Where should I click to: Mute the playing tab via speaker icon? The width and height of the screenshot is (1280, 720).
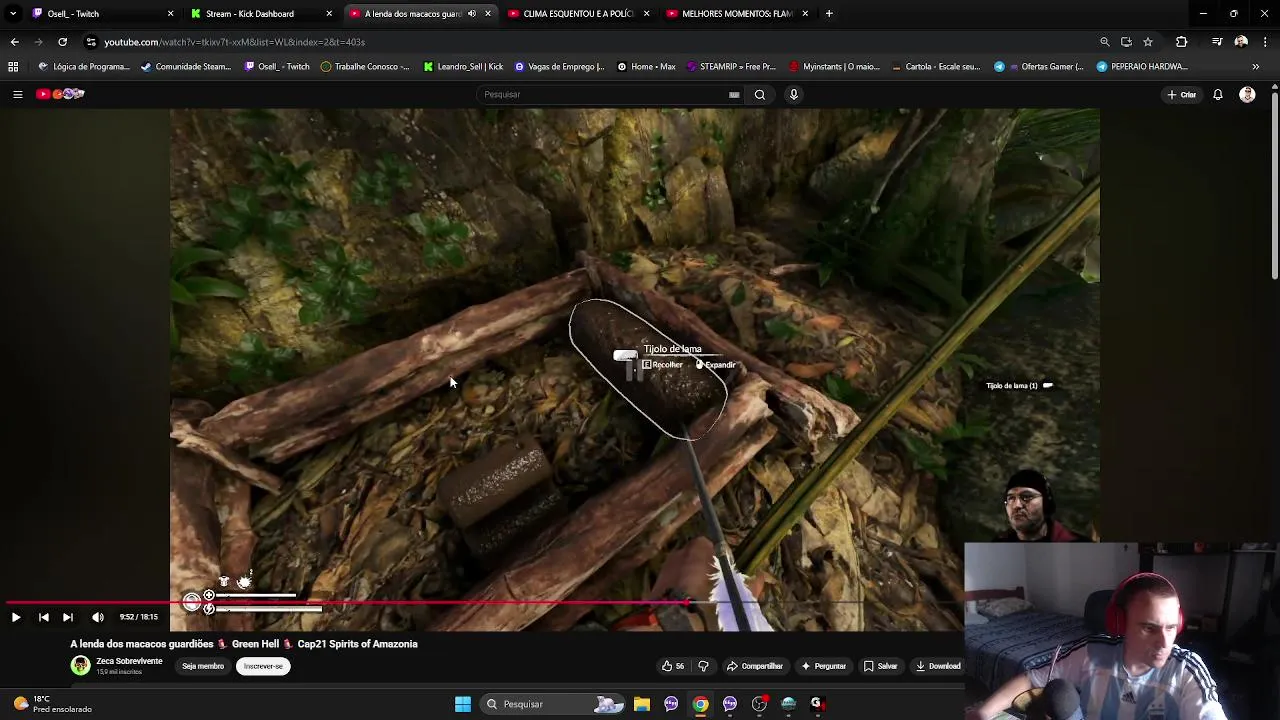(472, 14)
